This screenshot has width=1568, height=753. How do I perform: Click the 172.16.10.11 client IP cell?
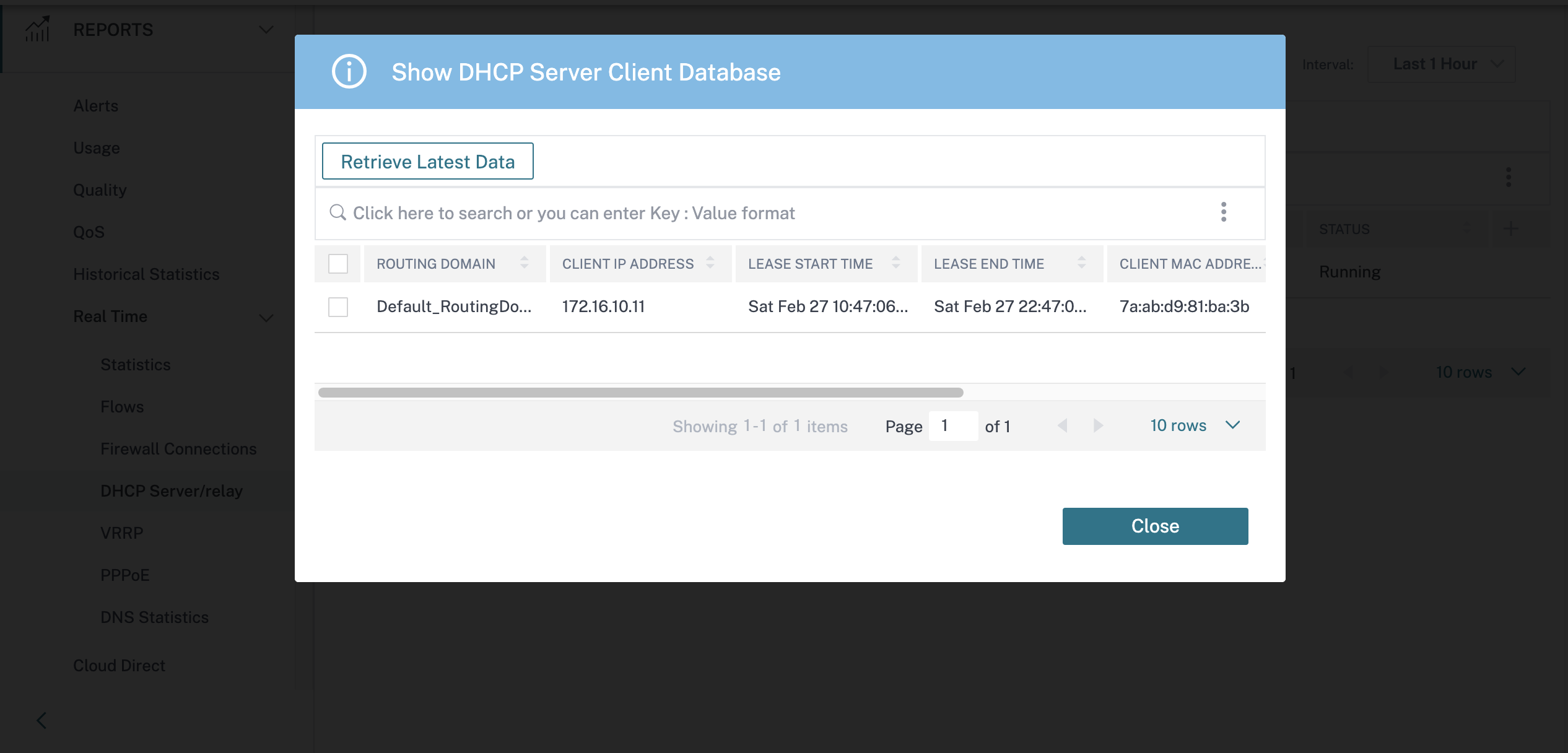[x=604, y=307]
